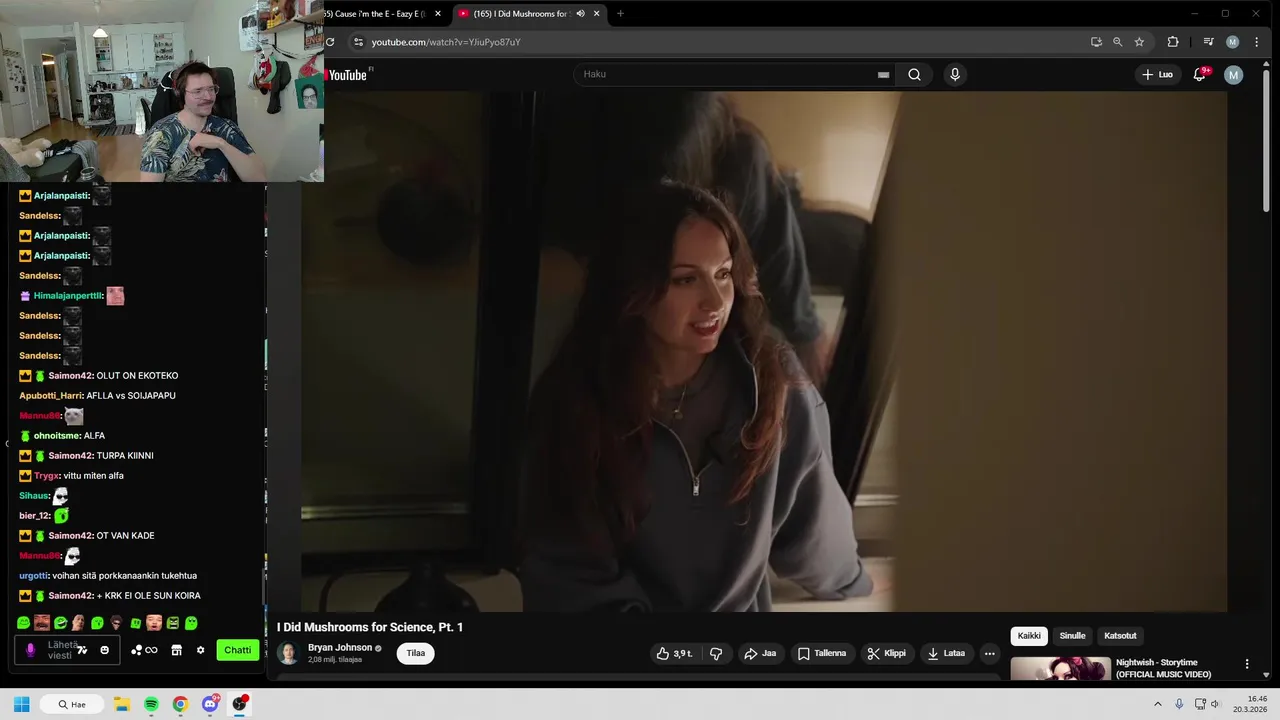The width and height of the screenshot is (1280, 720).
Task: Click Bryan Johnson channel avatar
Action: 288,654
